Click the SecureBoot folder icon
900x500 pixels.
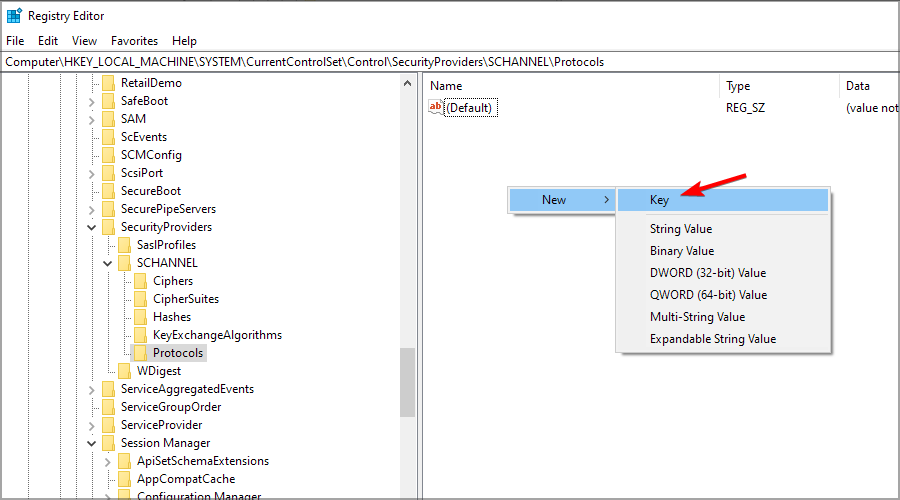[108, 191]
